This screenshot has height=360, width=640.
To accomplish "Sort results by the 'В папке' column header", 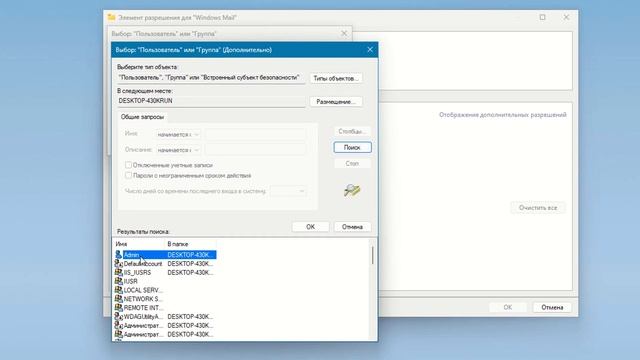I will coord(191,244).
